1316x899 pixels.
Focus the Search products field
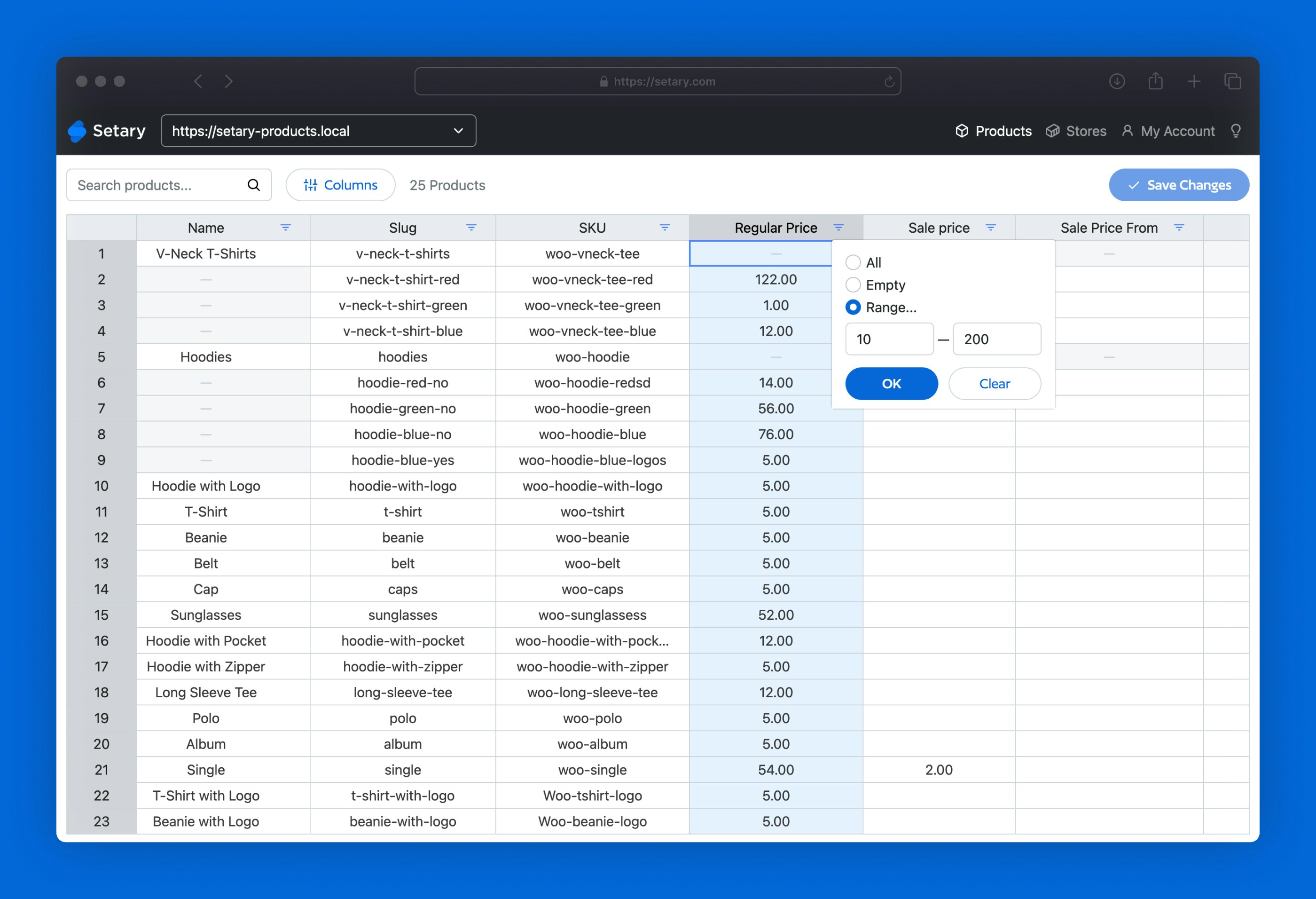click(169, 185)
